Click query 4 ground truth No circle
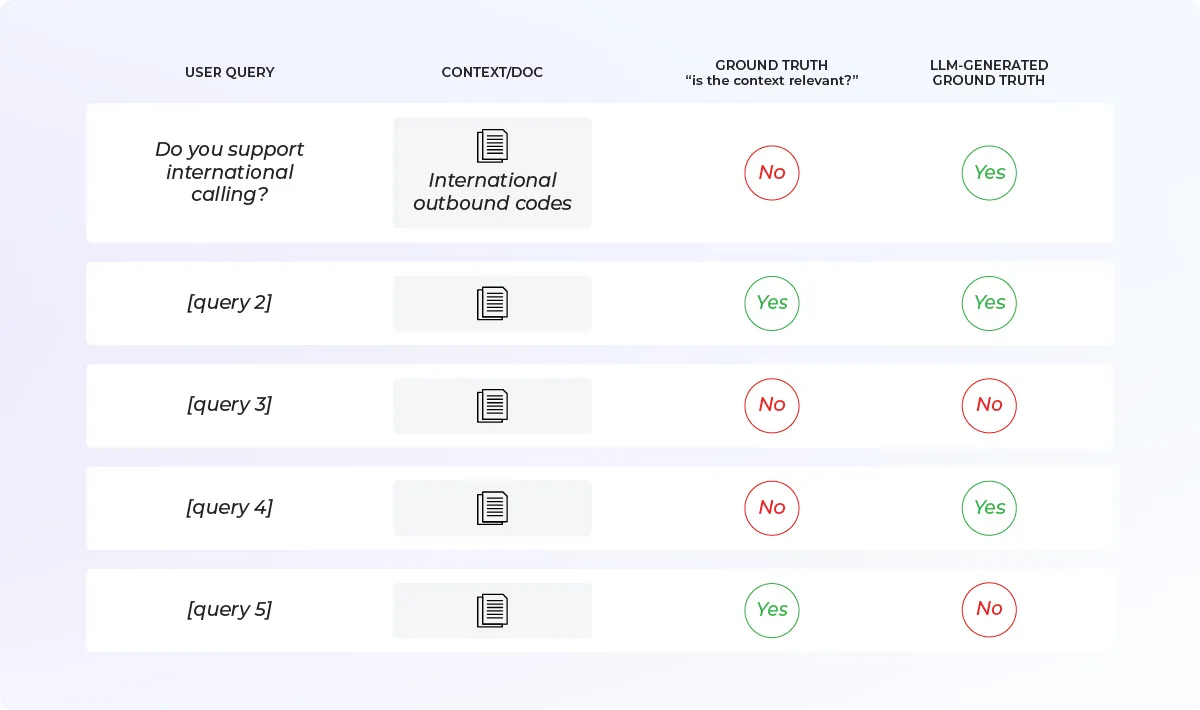The image size is (1200, 710). click(x=771, y=508)
